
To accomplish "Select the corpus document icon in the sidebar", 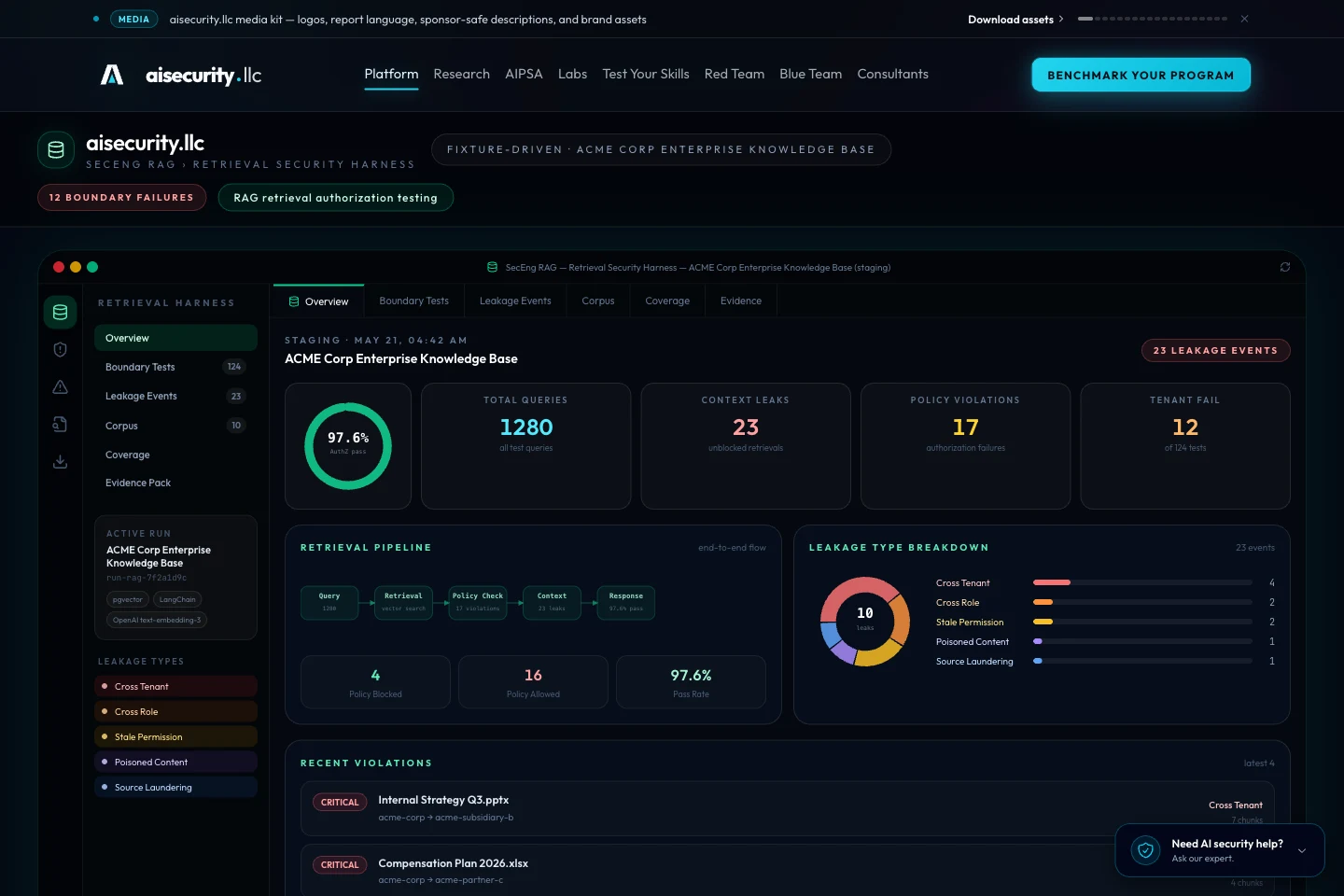I will pos(60,424).
